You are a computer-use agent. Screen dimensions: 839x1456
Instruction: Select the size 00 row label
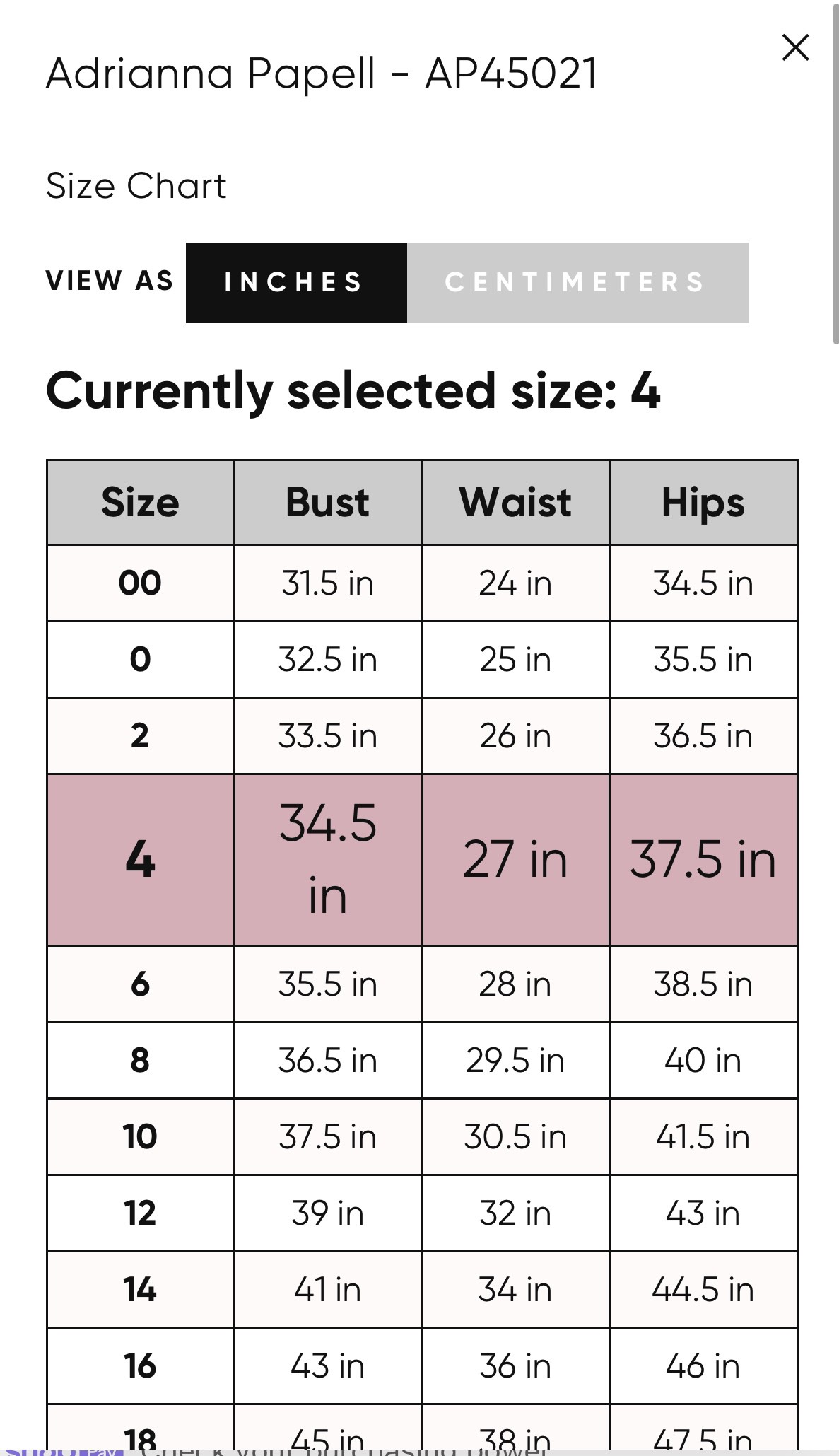[140, 583]
